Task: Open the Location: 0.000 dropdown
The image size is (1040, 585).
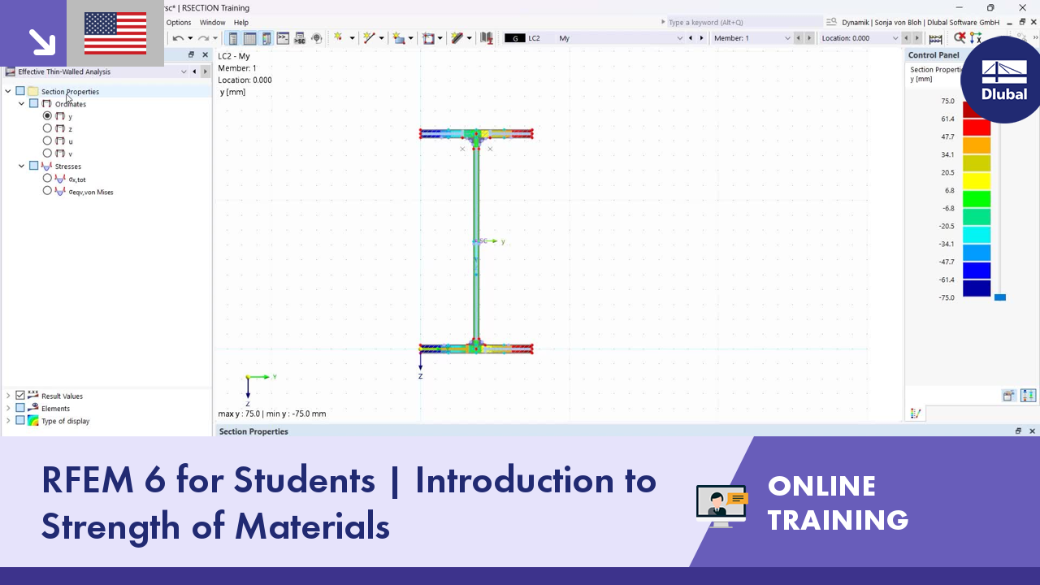Action: (895, 38)
